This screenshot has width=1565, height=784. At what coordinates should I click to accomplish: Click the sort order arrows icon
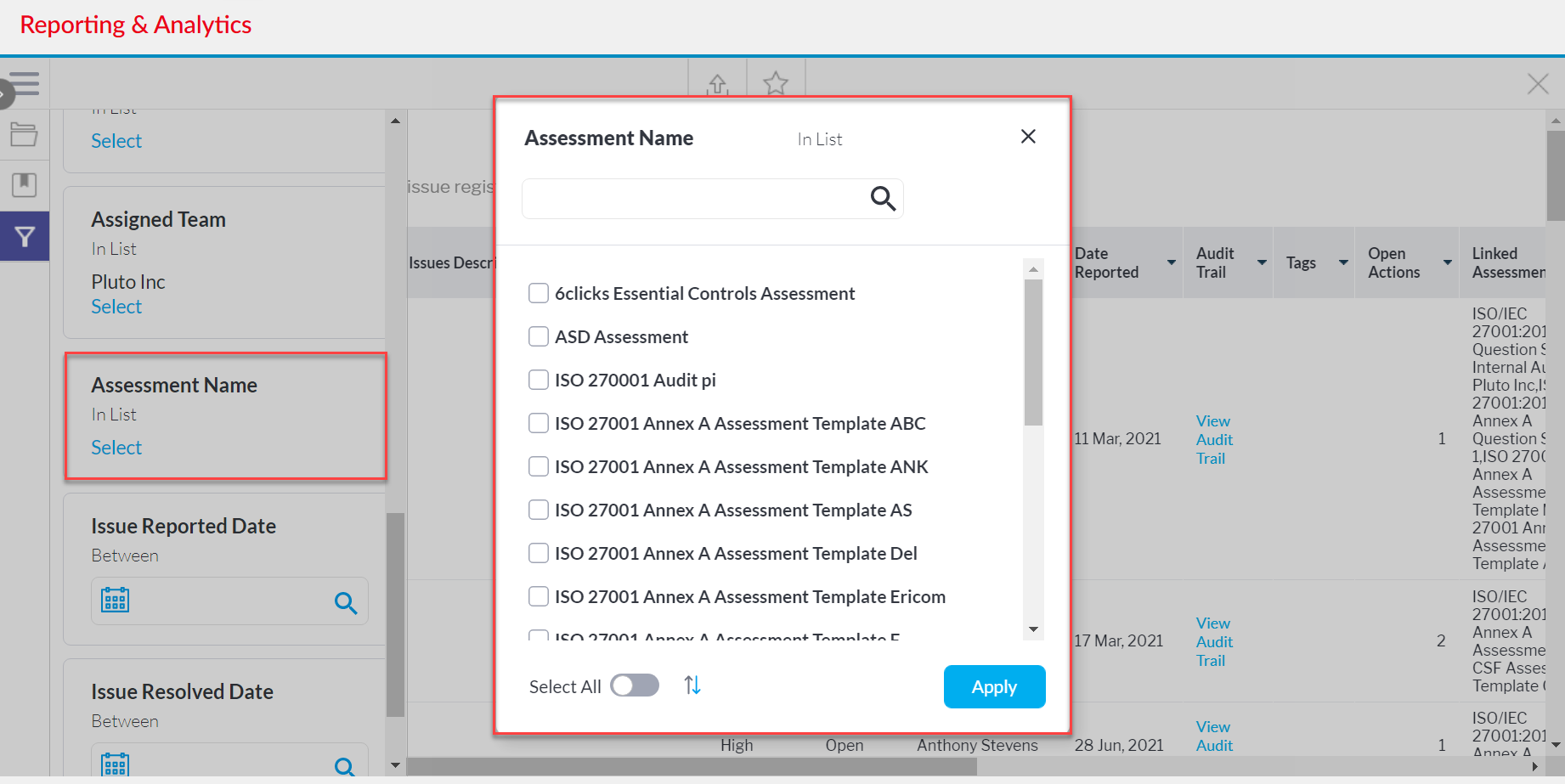tap(692, 685)
